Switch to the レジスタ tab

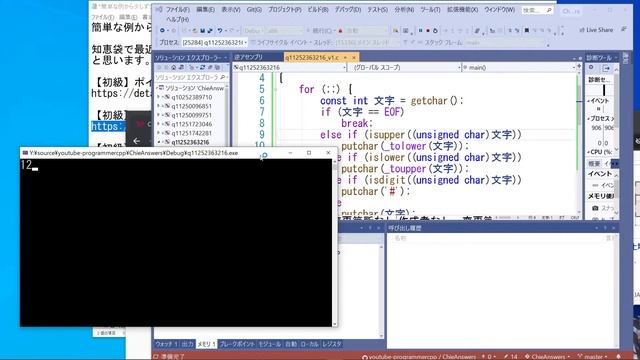[x=331, y=344]
